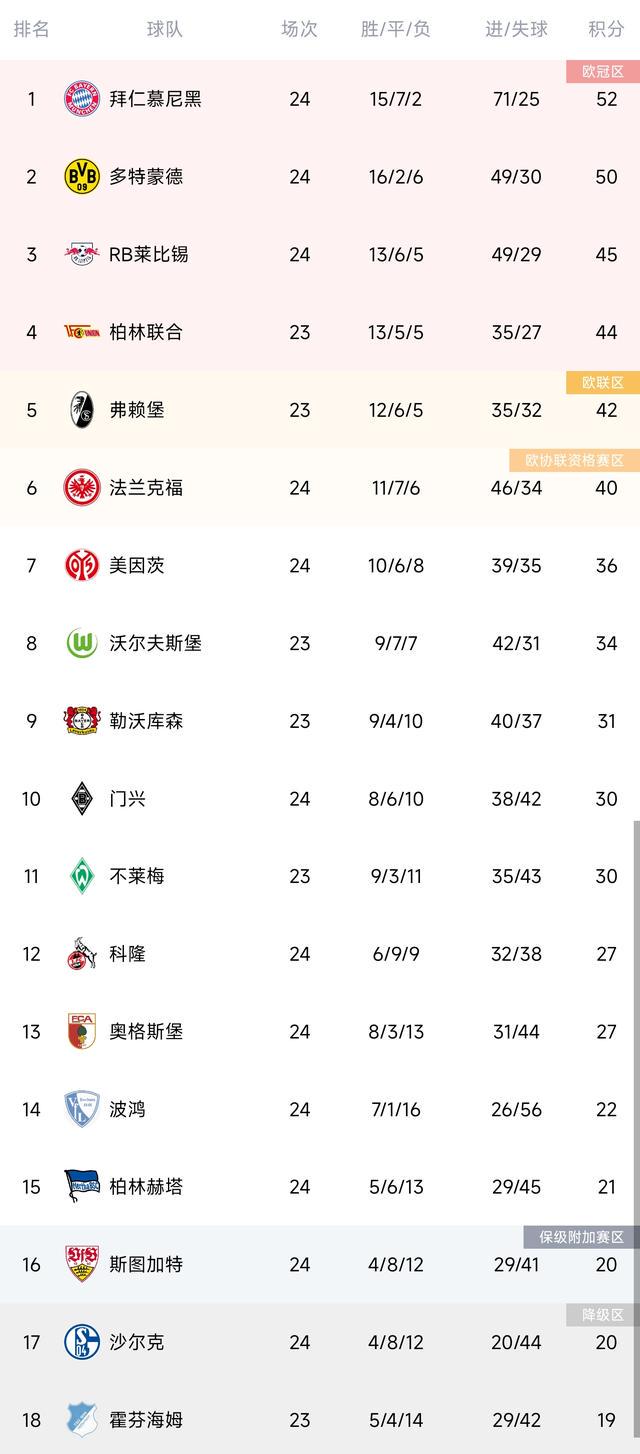640x1454 pixels.
Task: Tap the Bayer Leverkusen crest
Action: point(82,721)
